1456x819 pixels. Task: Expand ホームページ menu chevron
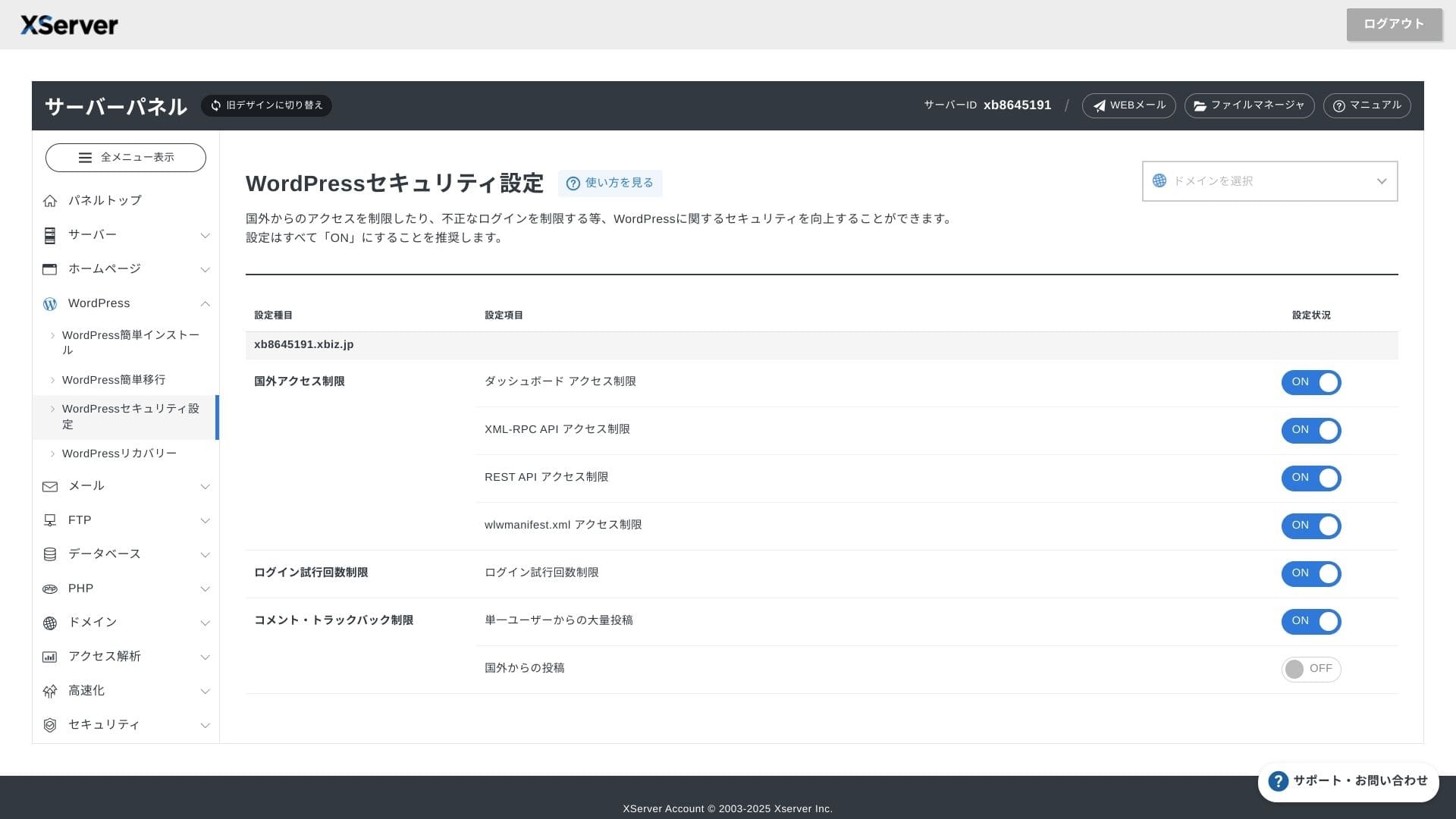[x=205, y=270]
